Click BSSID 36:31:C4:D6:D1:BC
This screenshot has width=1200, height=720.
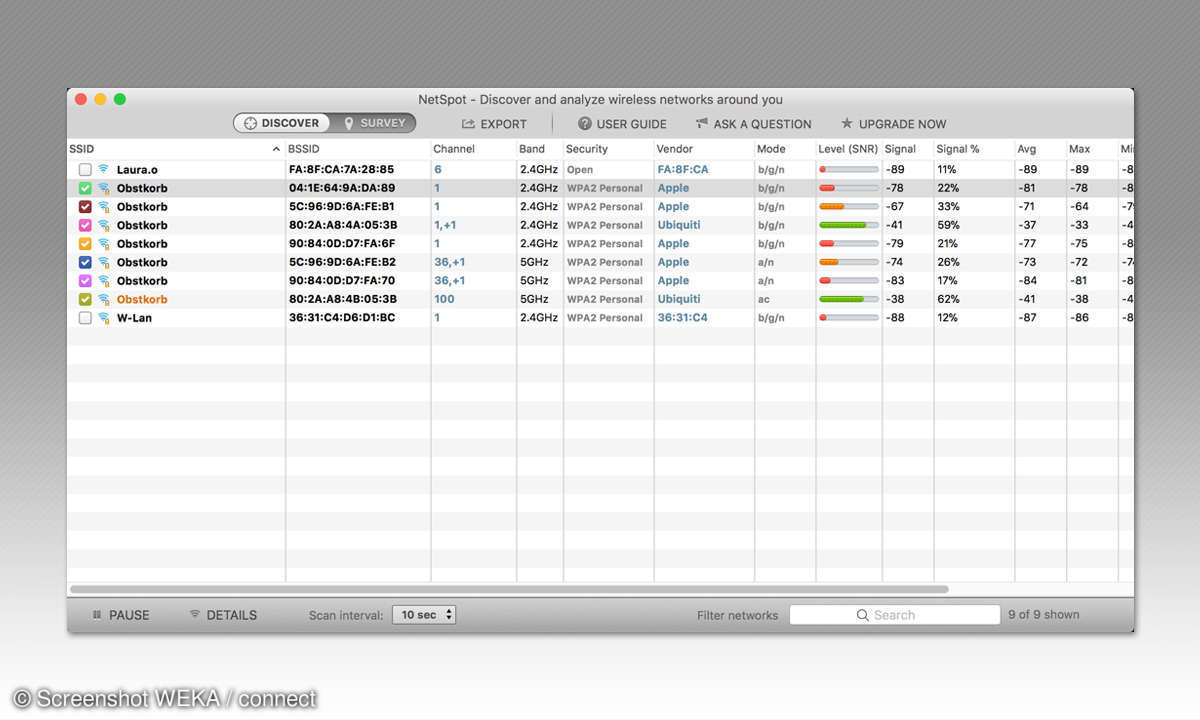click(x=342, y=318)
